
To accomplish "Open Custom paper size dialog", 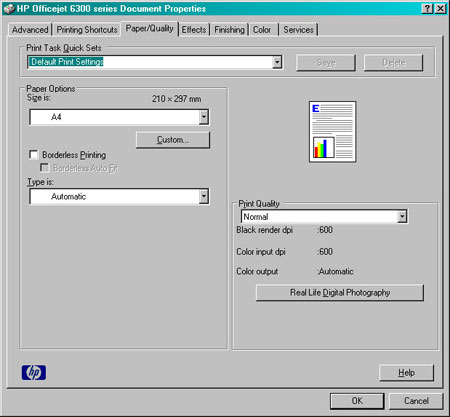I will tap(173, 140).
